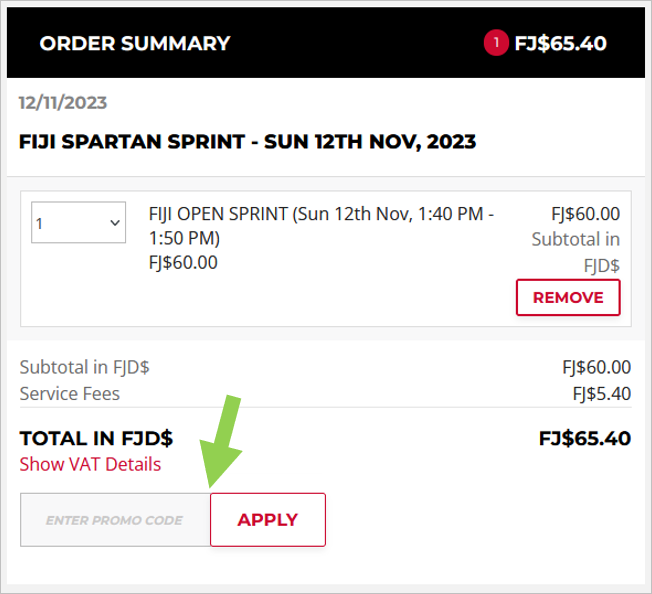Click the bold FJ$65.40 total amount
Screen dimensions: 652x594
click(585, 439)
